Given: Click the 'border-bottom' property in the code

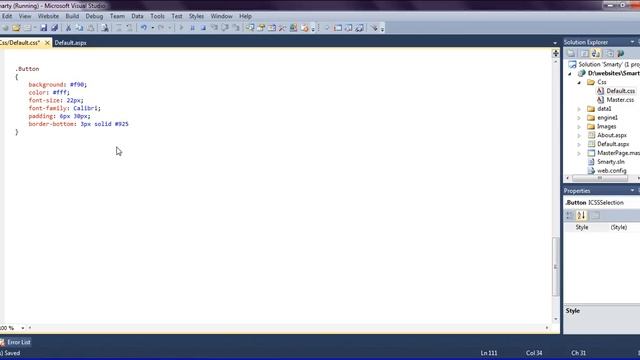Looking at the screenshot, I should [x=52, y=124].
